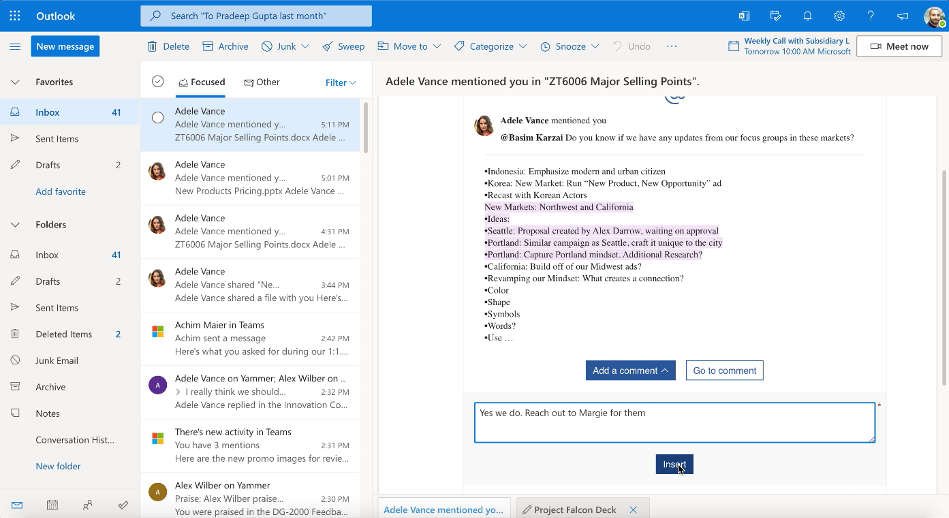Click the Settings gear icon
This screenshot has height=518, width=949.
(839, 16)
